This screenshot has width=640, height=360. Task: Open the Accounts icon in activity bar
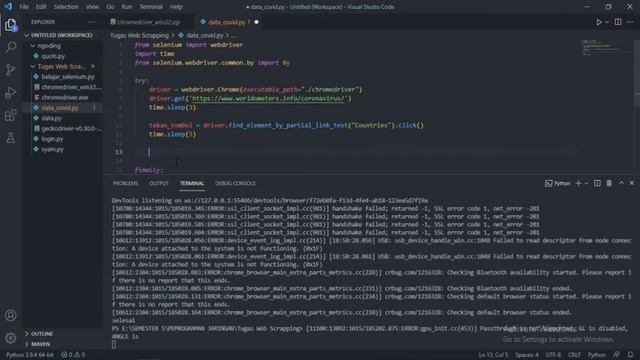pyautogui.click(x=11, y=315)
